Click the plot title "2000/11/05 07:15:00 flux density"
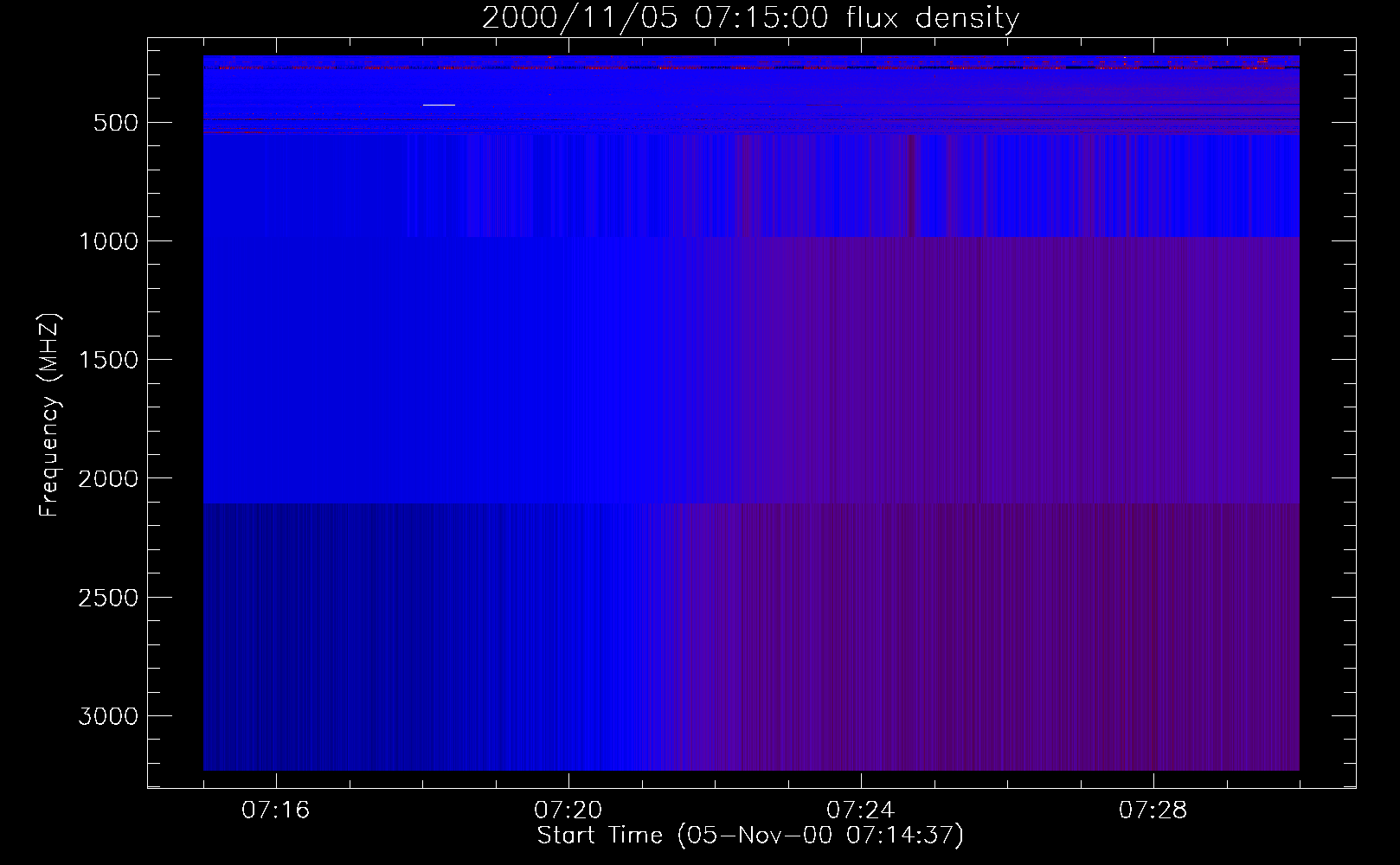The width and height of the screenshot is (1400, 865). tap(750, 18)
